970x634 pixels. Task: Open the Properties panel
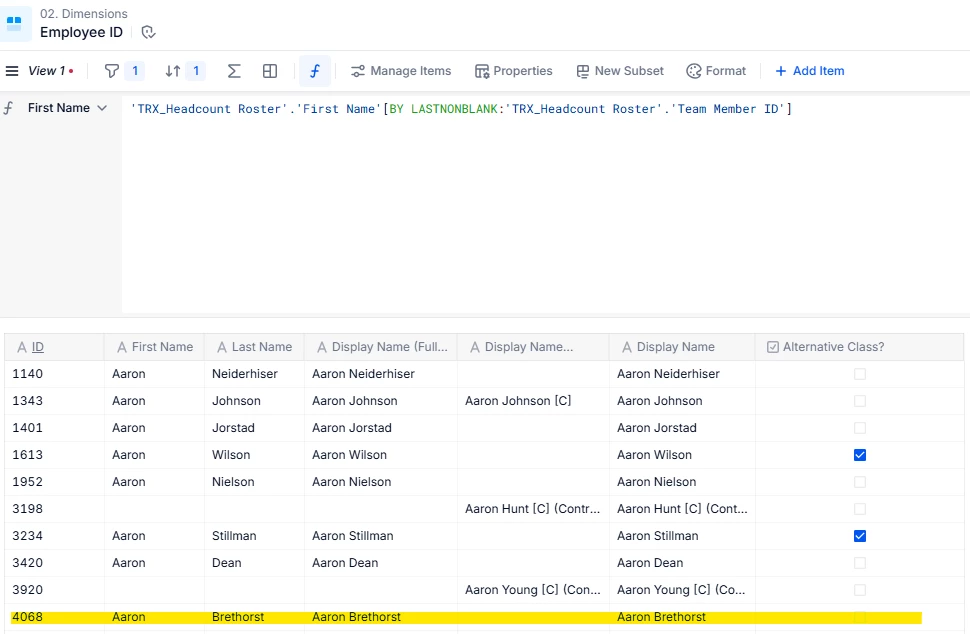tap(513, 71)
